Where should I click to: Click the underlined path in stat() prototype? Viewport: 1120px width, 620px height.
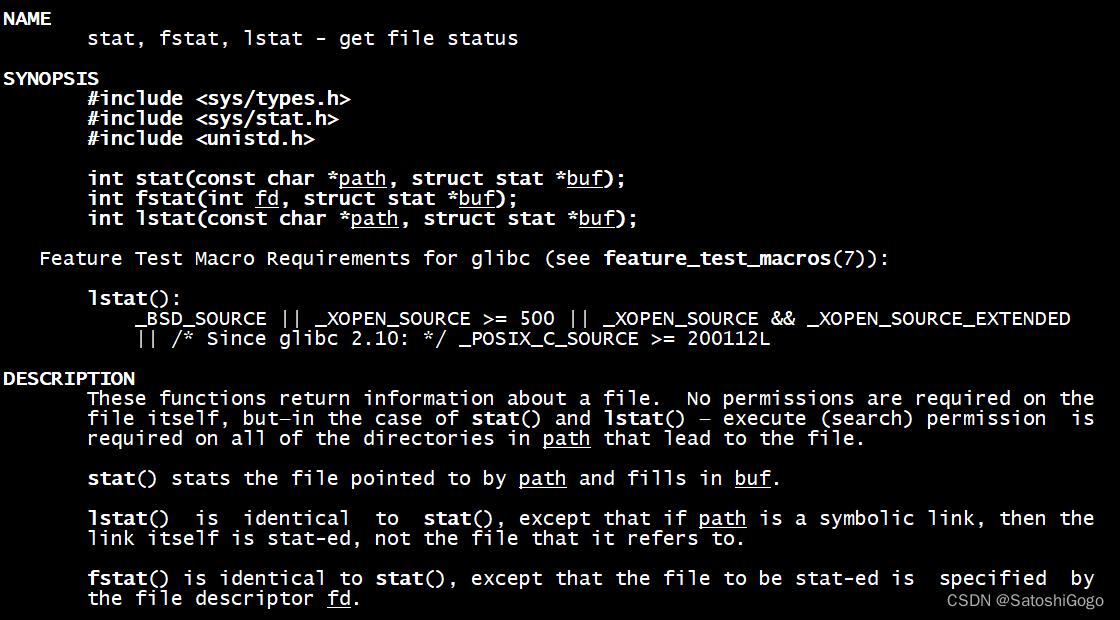(x=363, y=179)
